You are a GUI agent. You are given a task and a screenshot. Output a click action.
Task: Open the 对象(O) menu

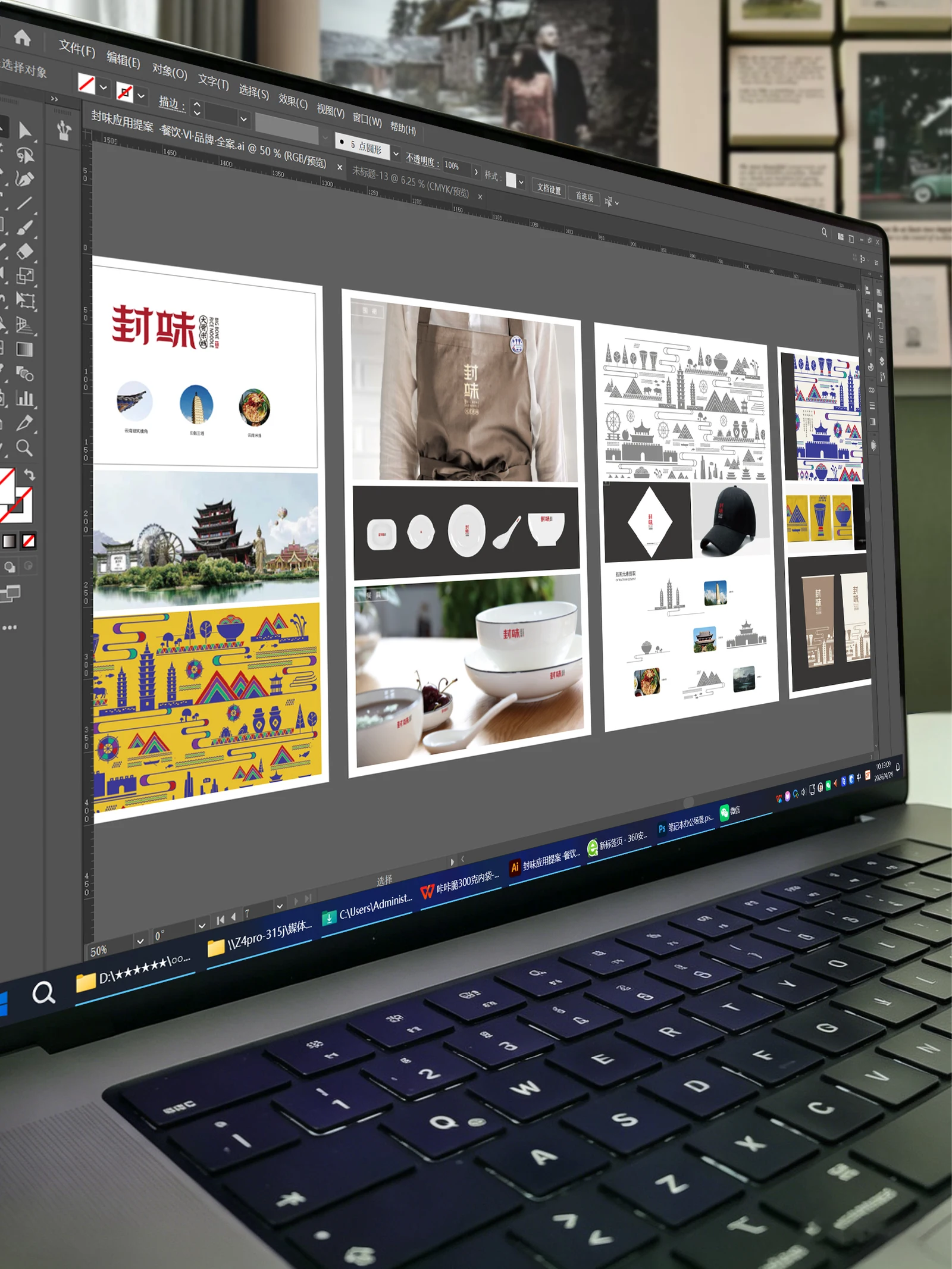click(x=170, y=71)
